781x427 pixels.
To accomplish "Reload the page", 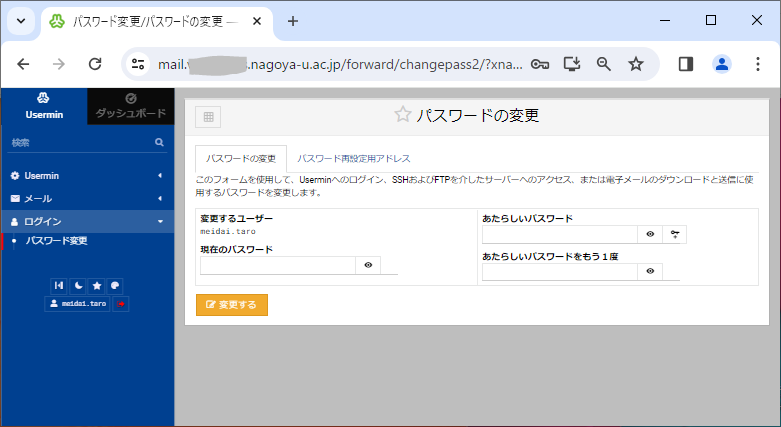I will point(95,64).
